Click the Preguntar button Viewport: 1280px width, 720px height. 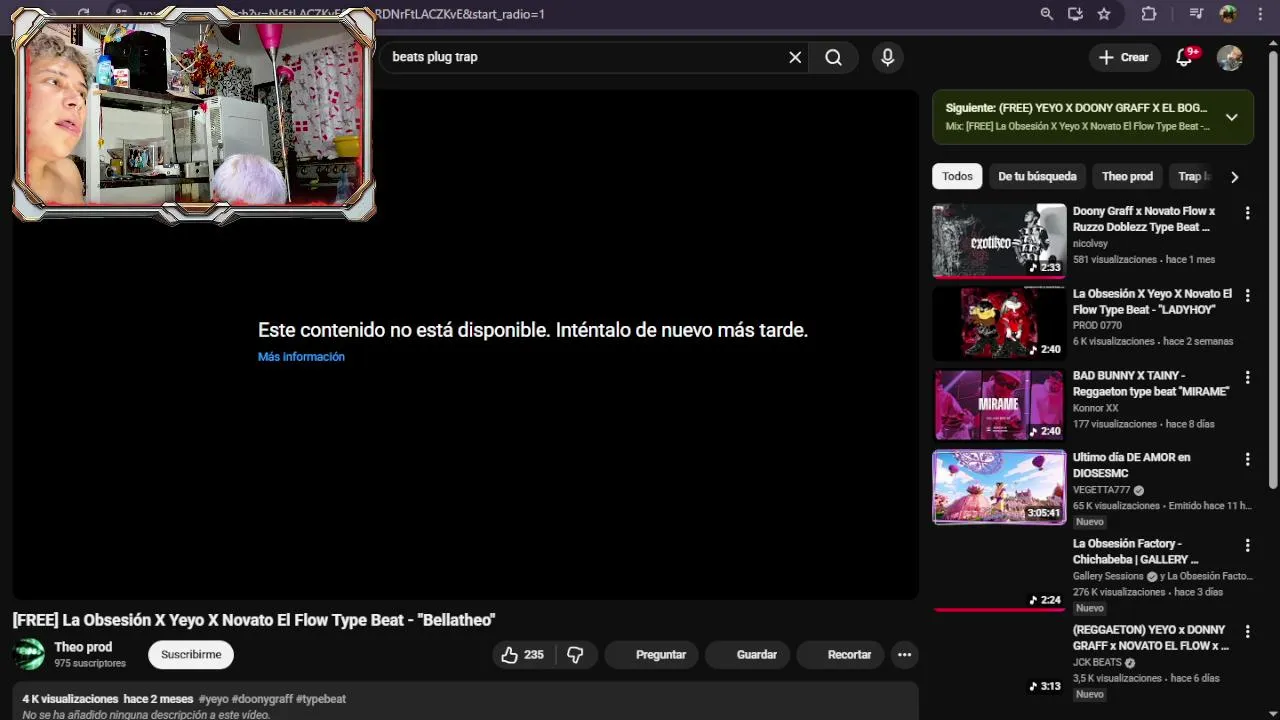(651, 654)
